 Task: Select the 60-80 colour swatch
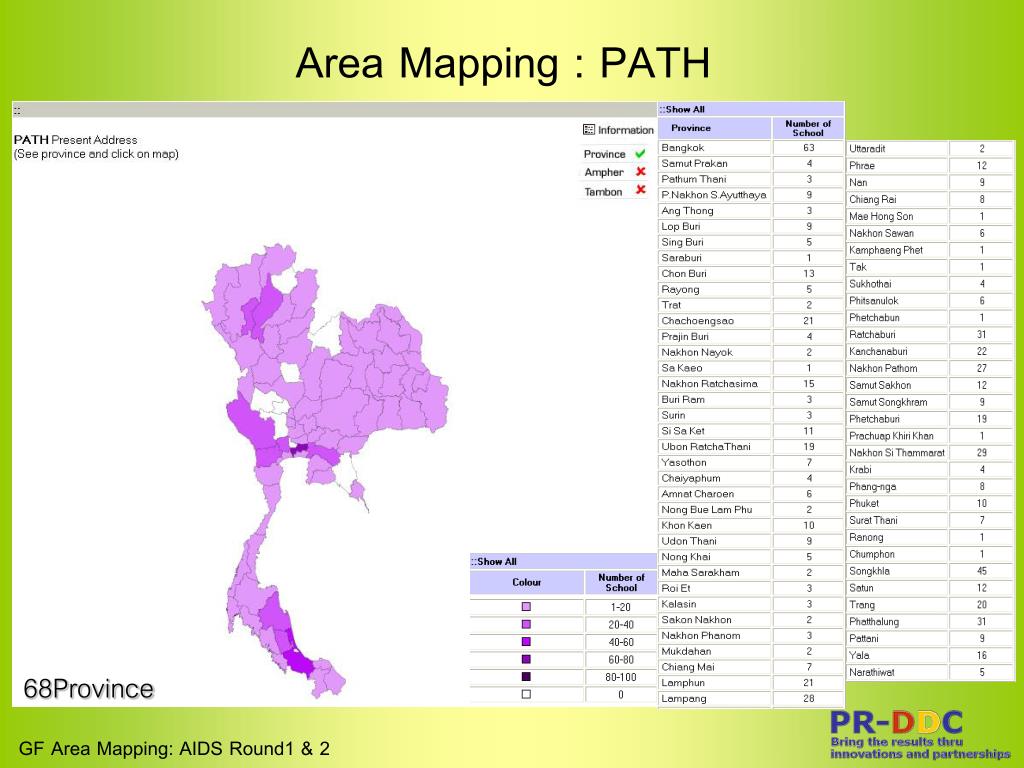(526, 660)
